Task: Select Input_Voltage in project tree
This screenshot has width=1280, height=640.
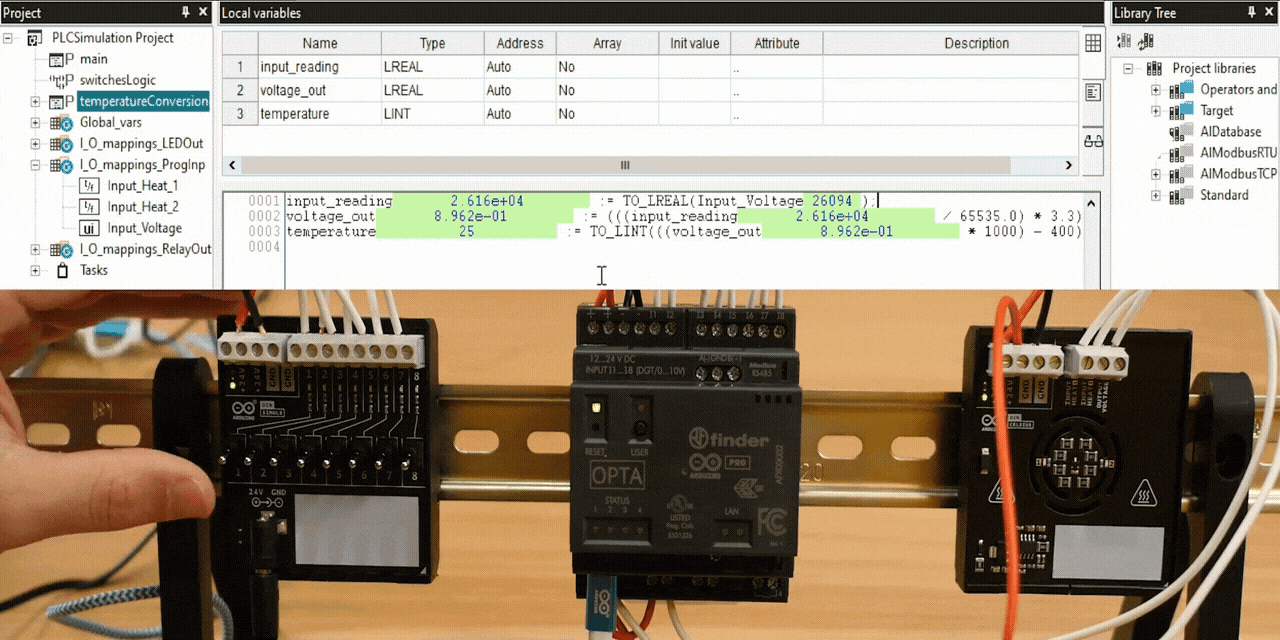Action: pyautogui.click(x=144, y=228)
